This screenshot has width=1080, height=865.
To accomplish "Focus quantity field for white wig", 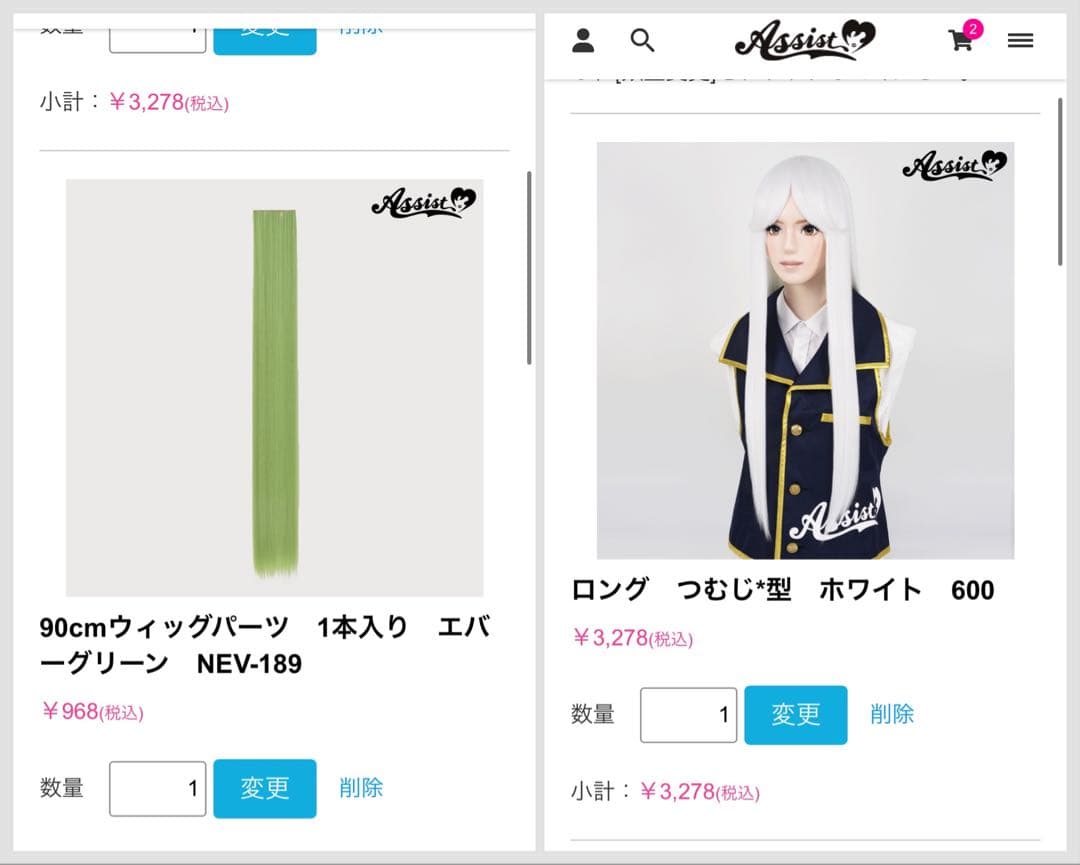I will pyautogui.click(x=689, y=715).
